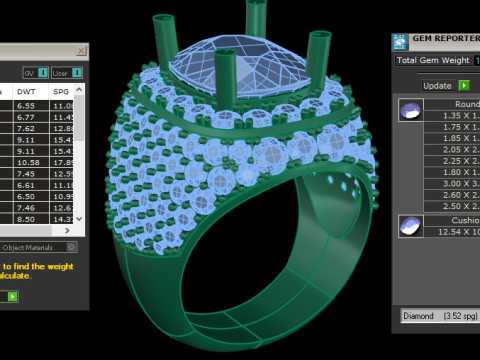Screen dimensions: 480x360
Task: Click the SPG column header
Action: (x=62, y=92)
